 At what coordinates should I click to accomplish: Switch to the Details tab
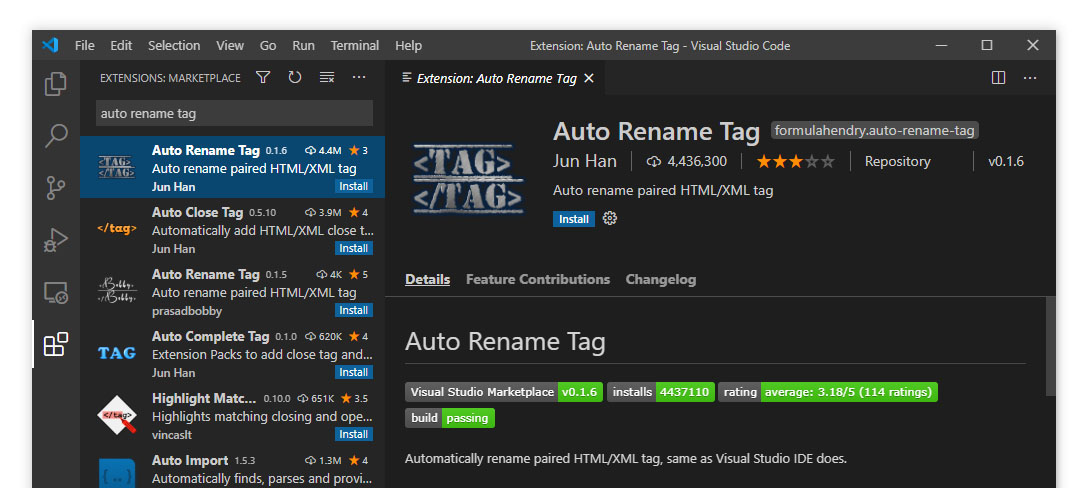(x=427, y=280)
